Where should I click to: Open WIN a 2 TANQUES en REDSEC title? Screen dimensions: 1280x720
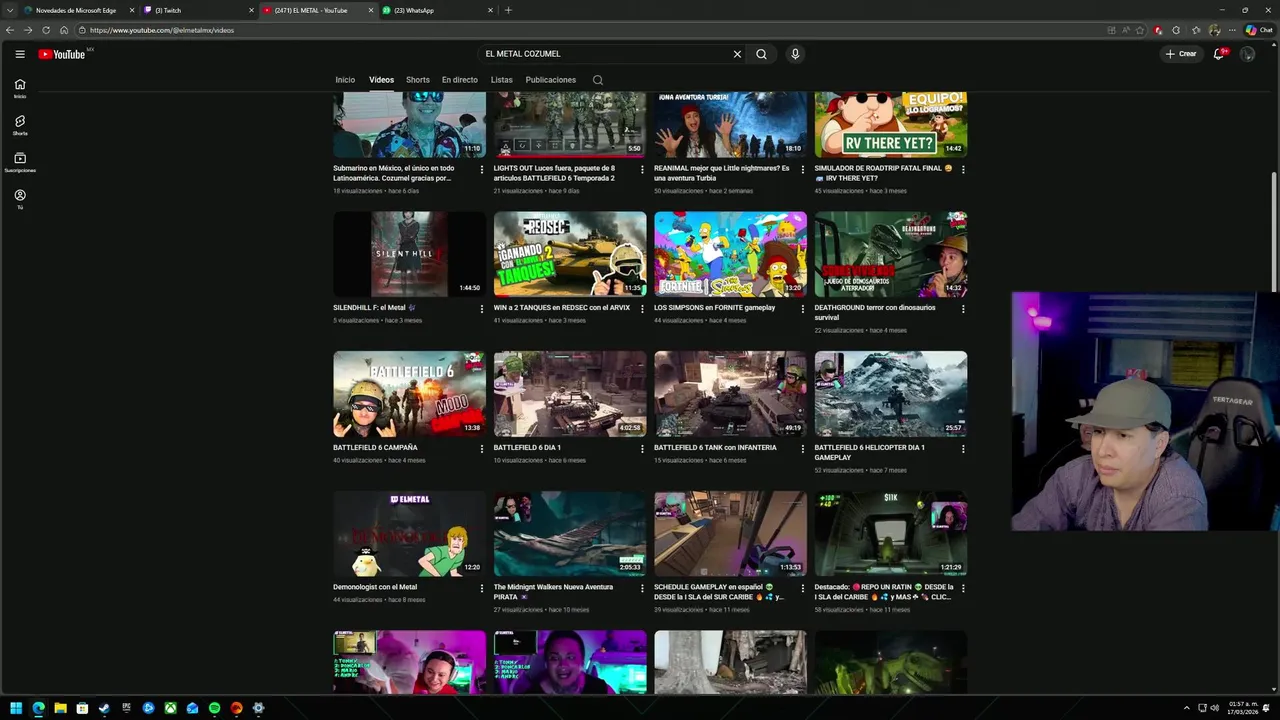[562, 308]
